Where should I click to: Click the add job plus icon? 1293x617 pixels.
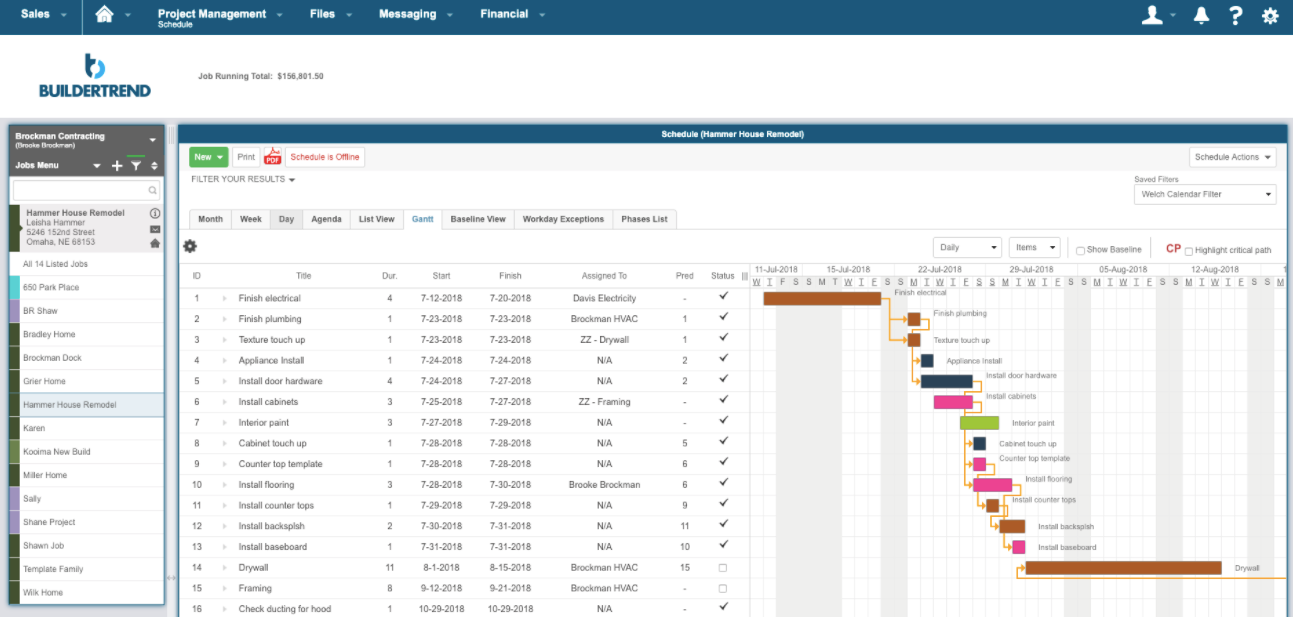coord(116,165)
